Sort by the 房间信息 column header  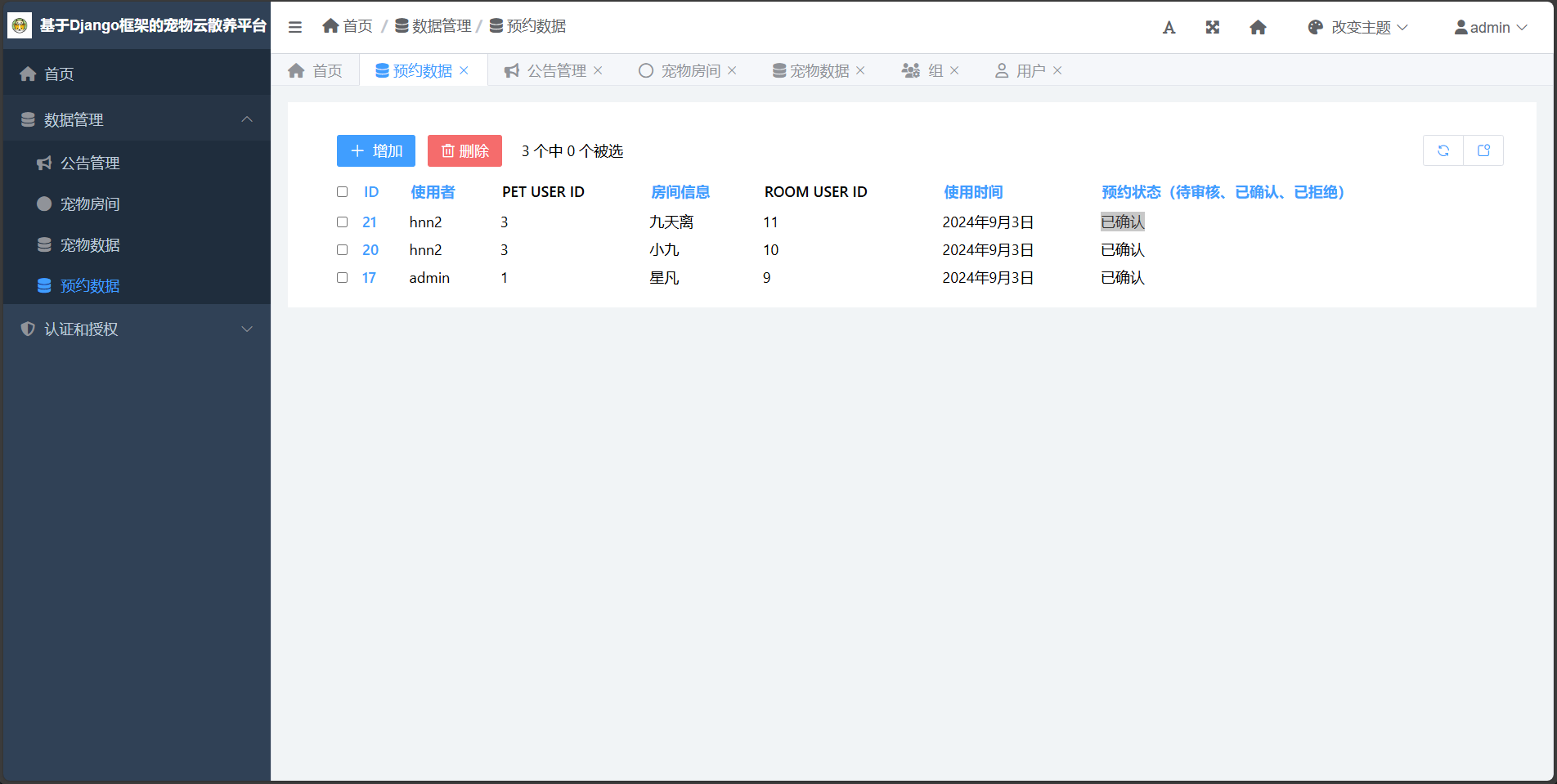pyautogui.click(x=680, y=192)
